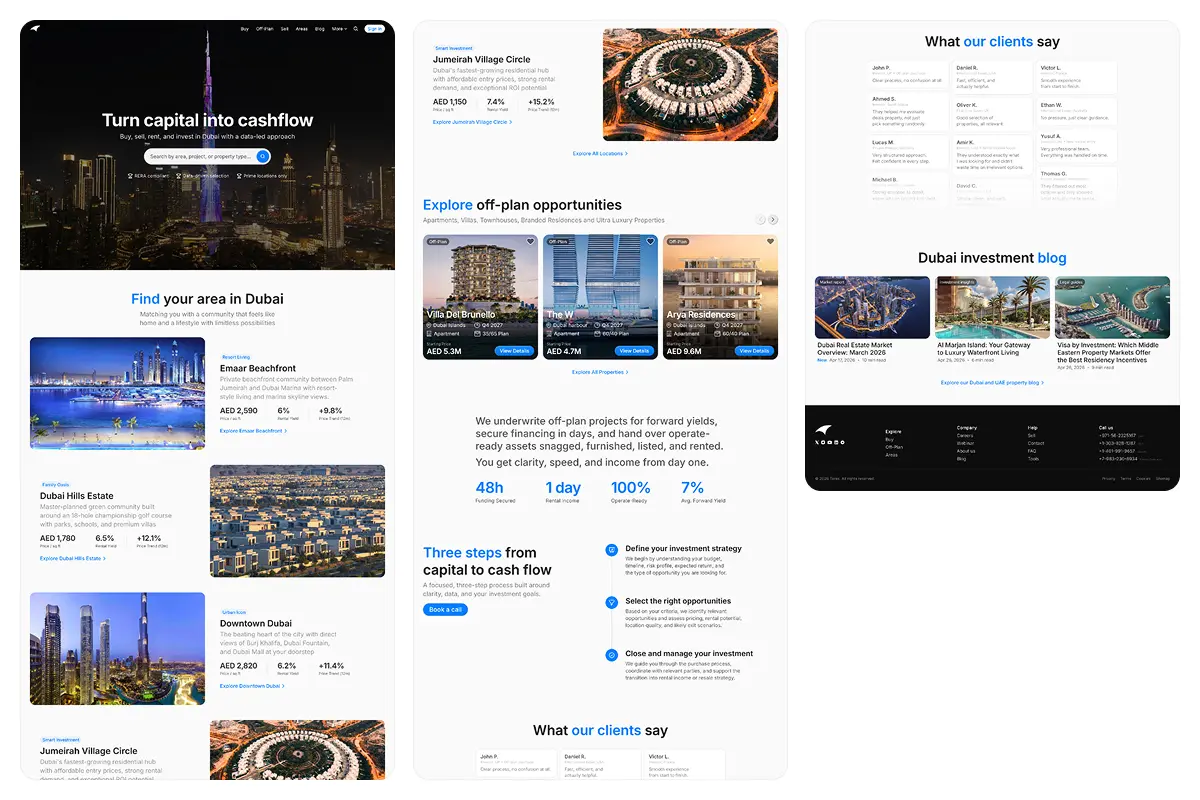1200x800 pixels.
Task: Open the X social icon in the footer
Action: pyautogui.click(x=817, y=442)
